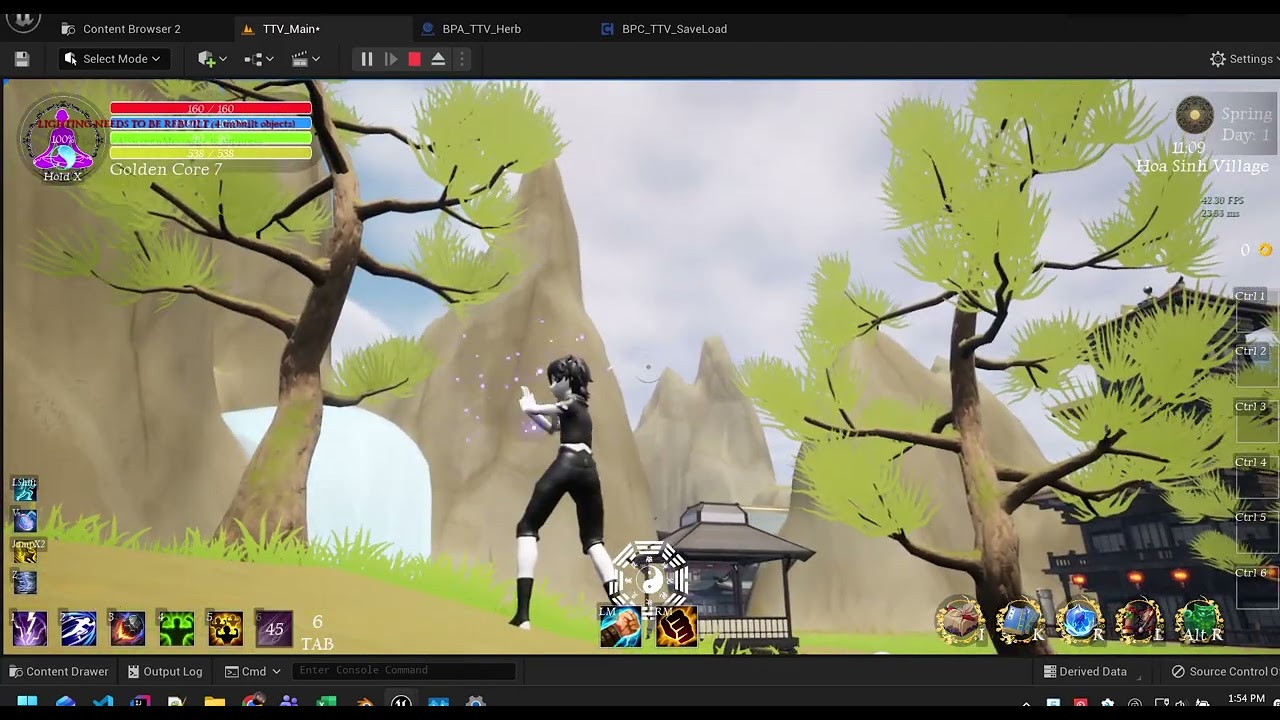Viewport: 1280px width, 720px height.
Task: Activate skill slot 3 fire meteor icon
Action: (x=127, y=629)
